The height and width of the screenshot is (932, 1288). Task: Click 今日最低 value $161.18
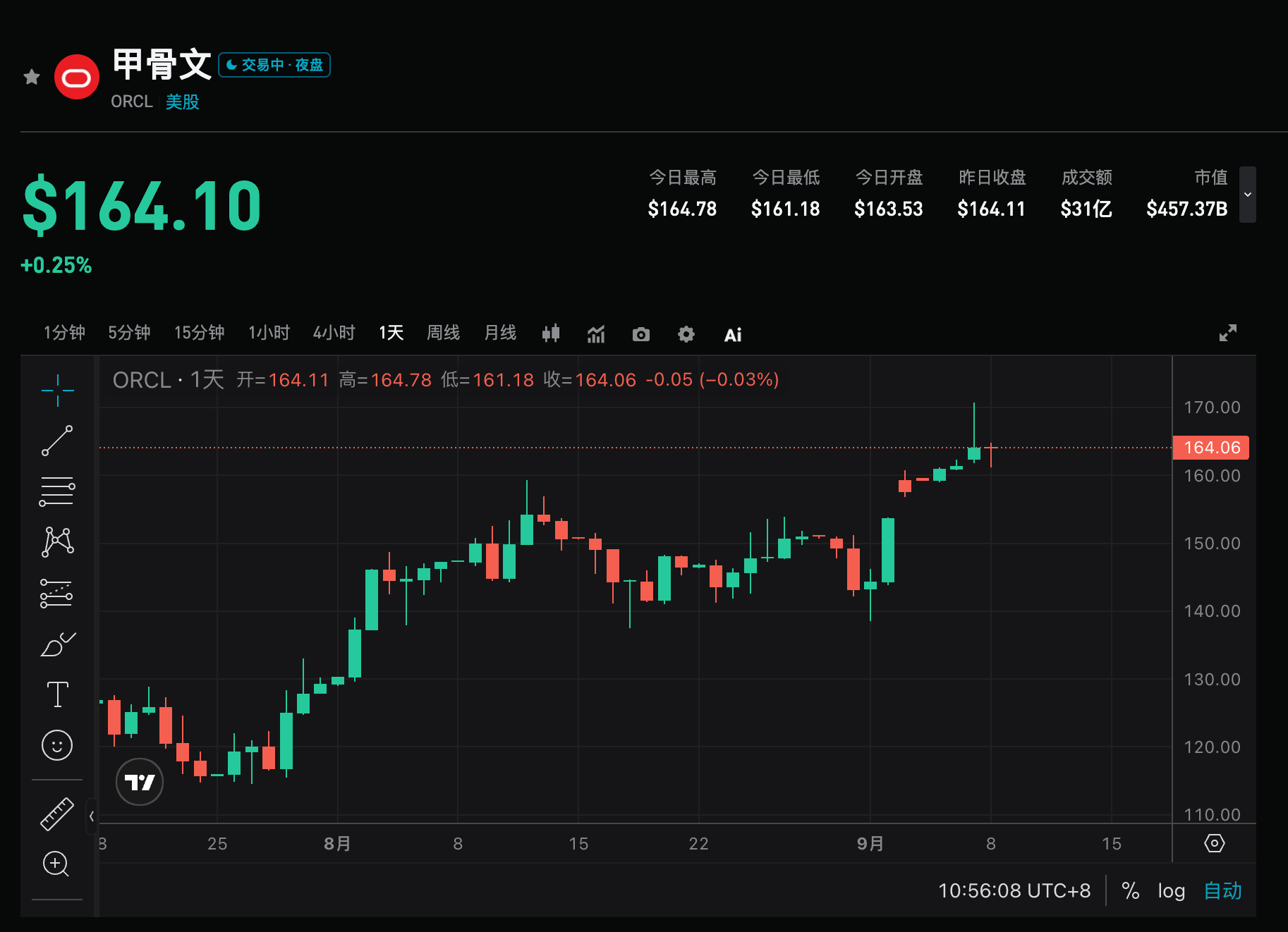click(785, 209)
